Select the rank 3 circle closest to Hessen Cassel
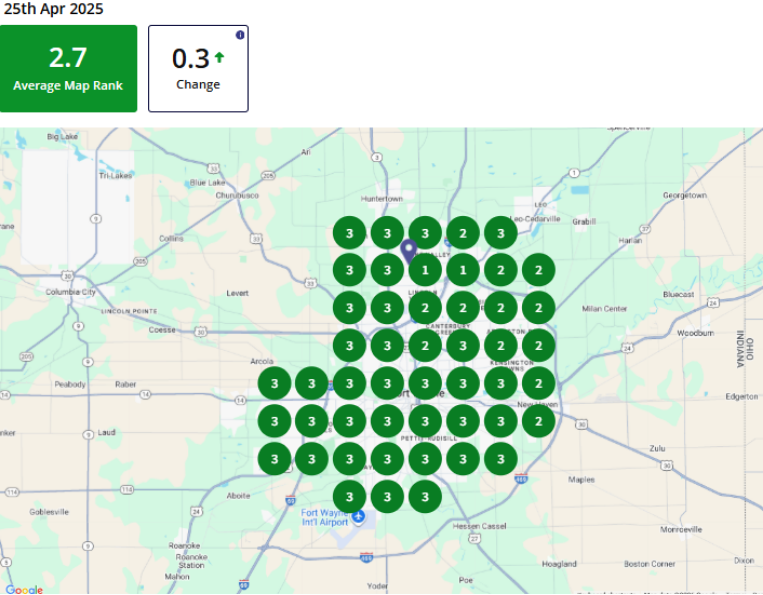 (x=425, y=497)
